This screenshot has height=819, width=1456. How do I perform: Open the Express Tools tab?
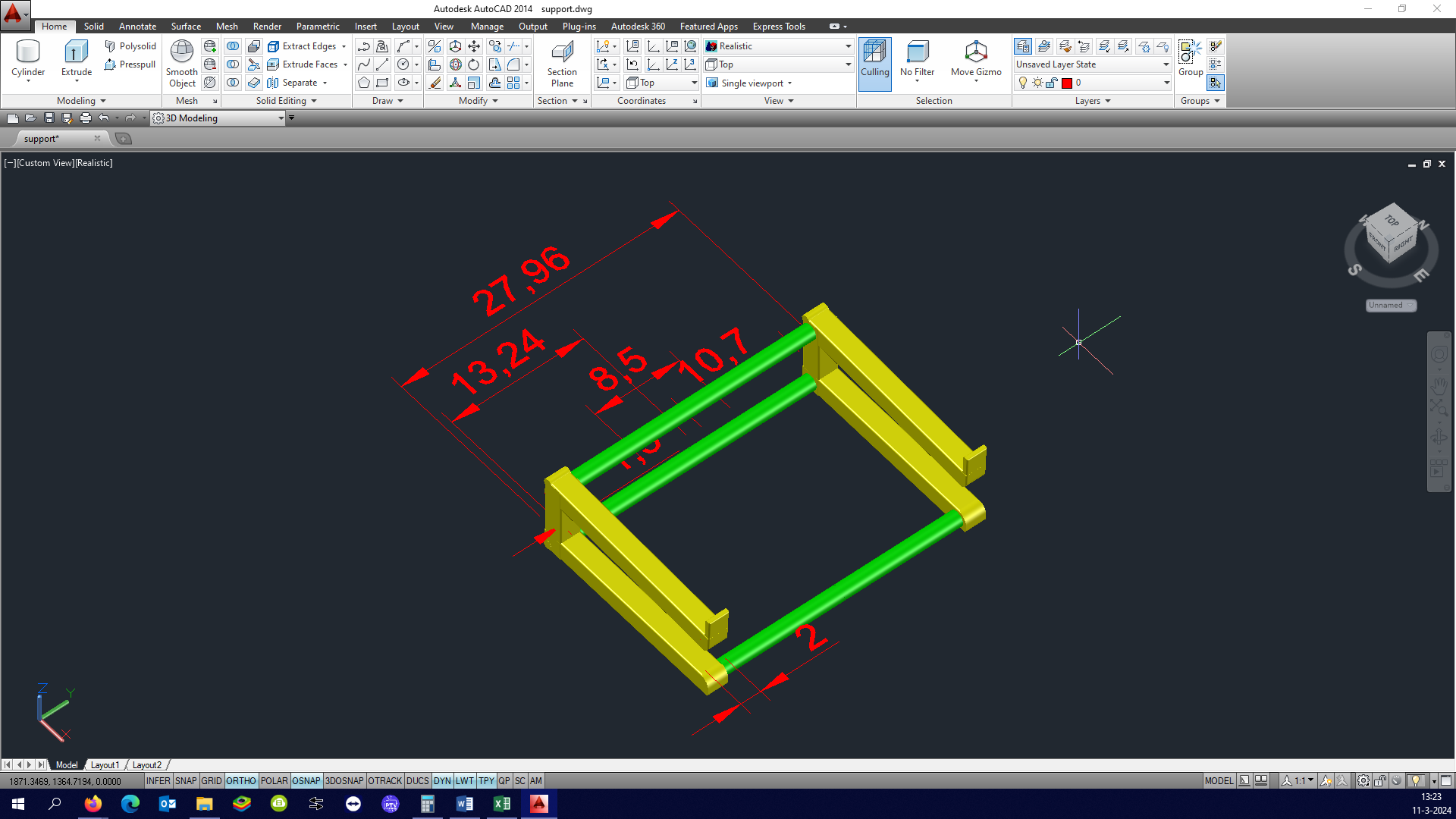(x=779, y=27)
